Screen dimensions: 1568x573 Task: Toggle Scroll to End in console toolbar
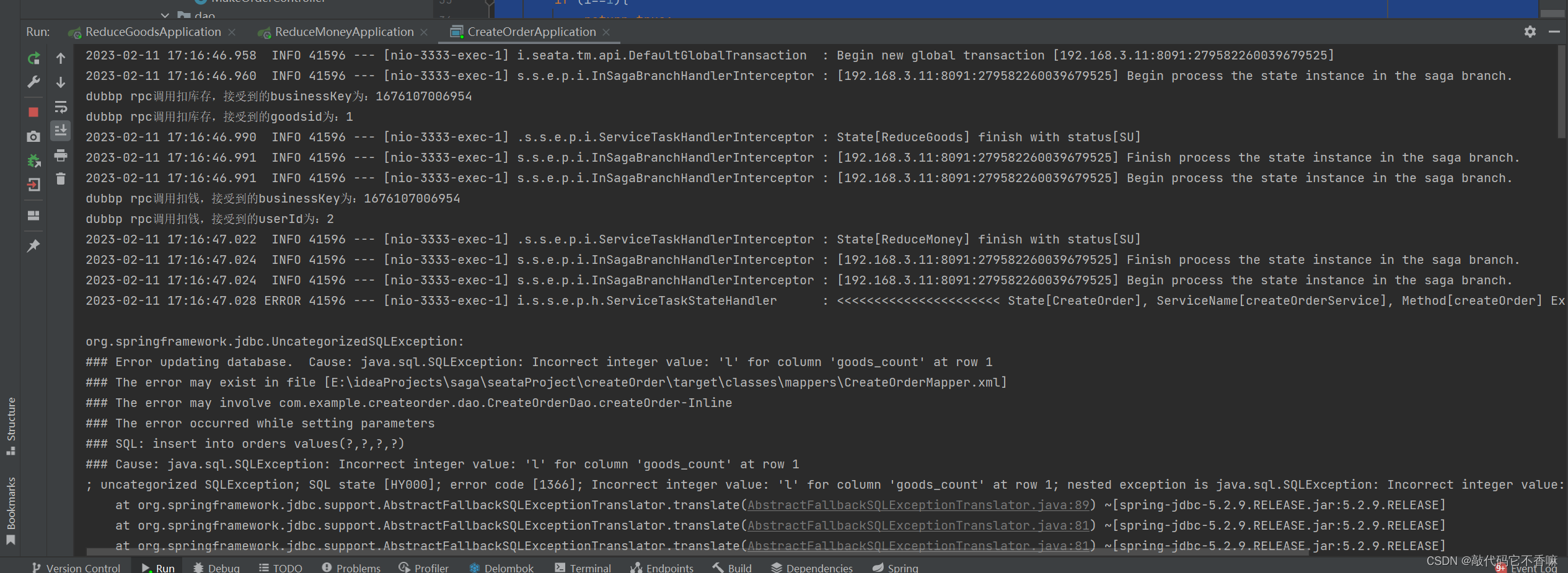(x=61, y=130)
